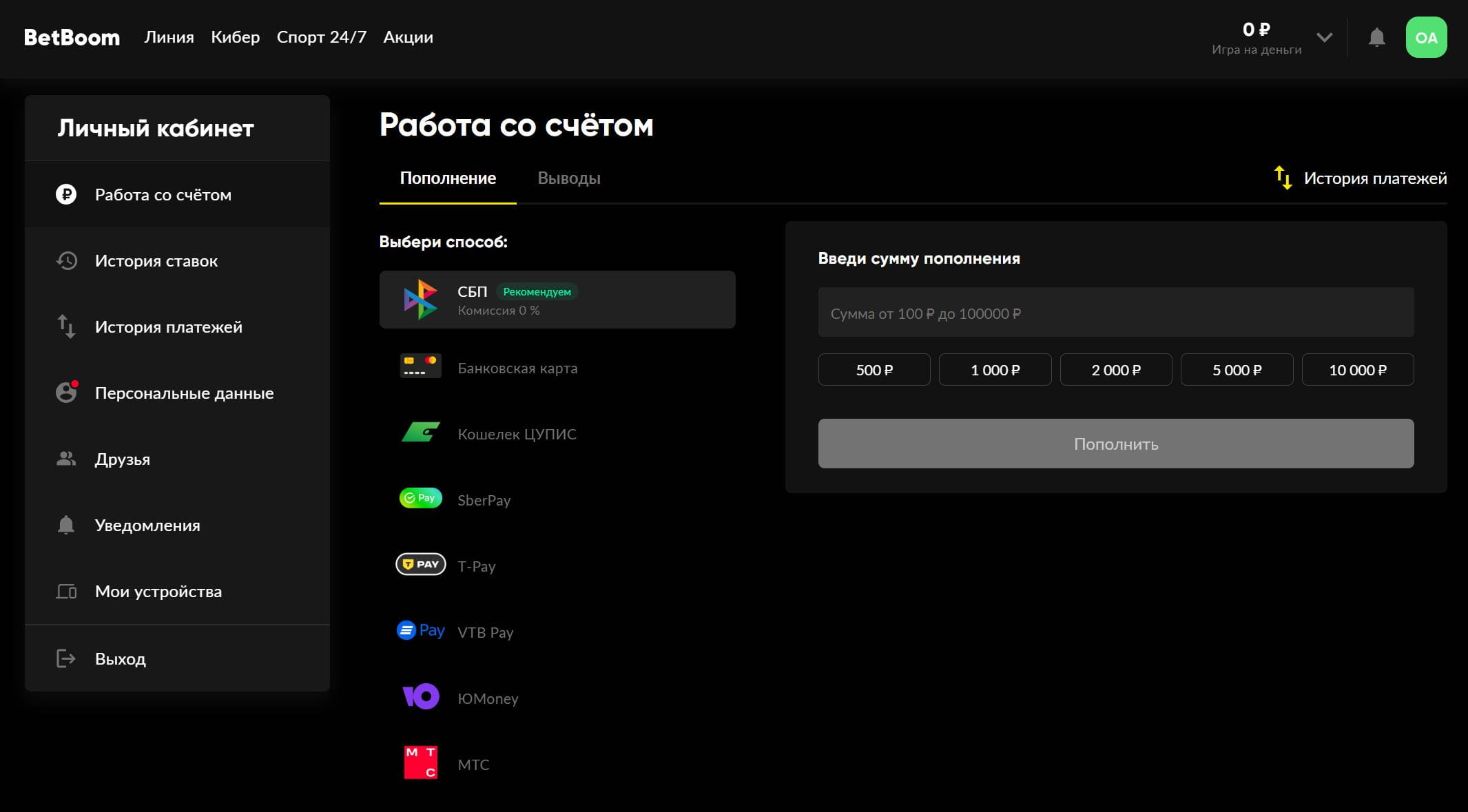The width and height of the screenshot is (1468, 812).
Task: Open Уведомления in sidebar
Action: point(177,525)
